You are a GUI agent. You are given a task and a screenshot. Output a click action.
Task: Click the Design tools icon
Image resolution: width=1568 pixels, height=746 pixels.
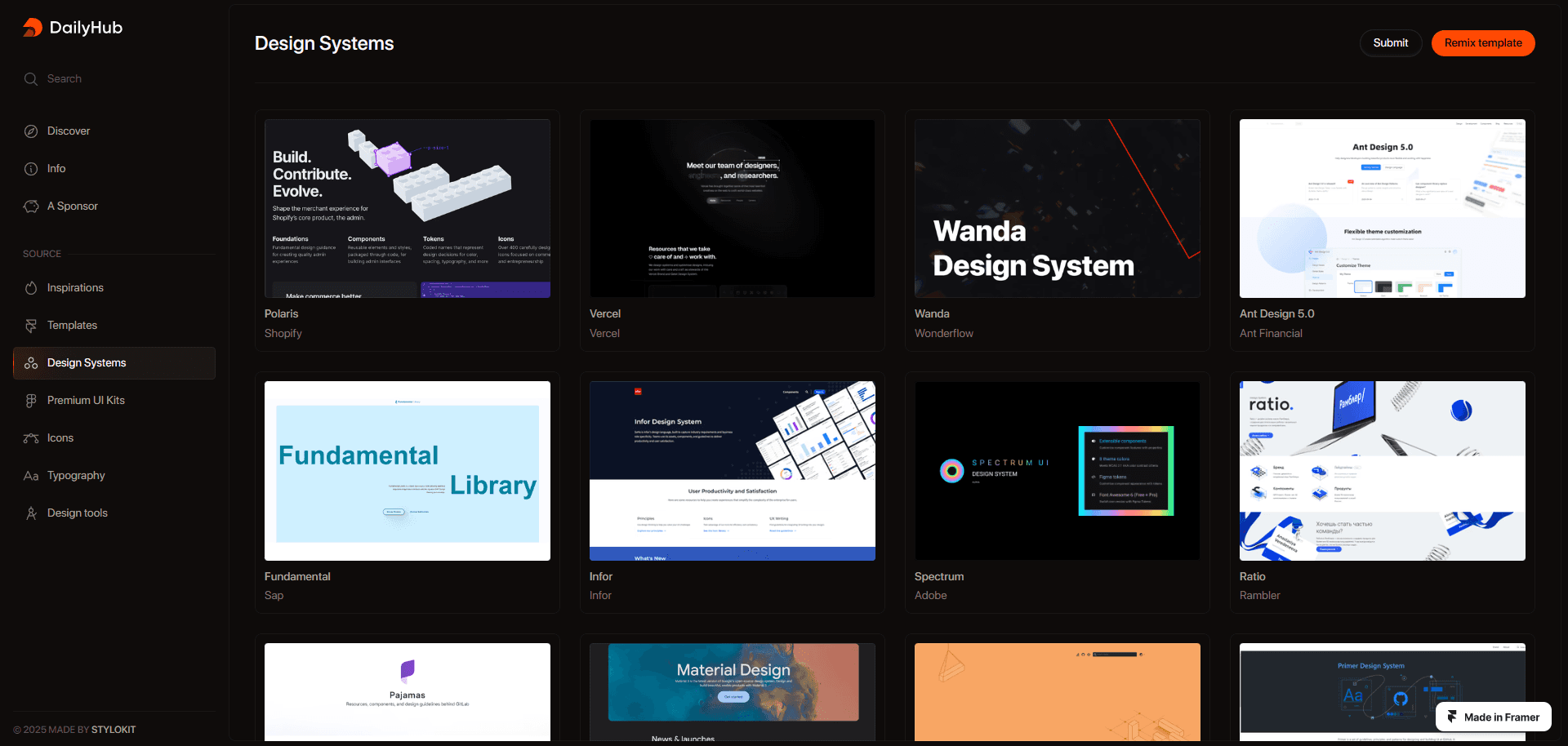pyautogui.click(x=31, y=513)
